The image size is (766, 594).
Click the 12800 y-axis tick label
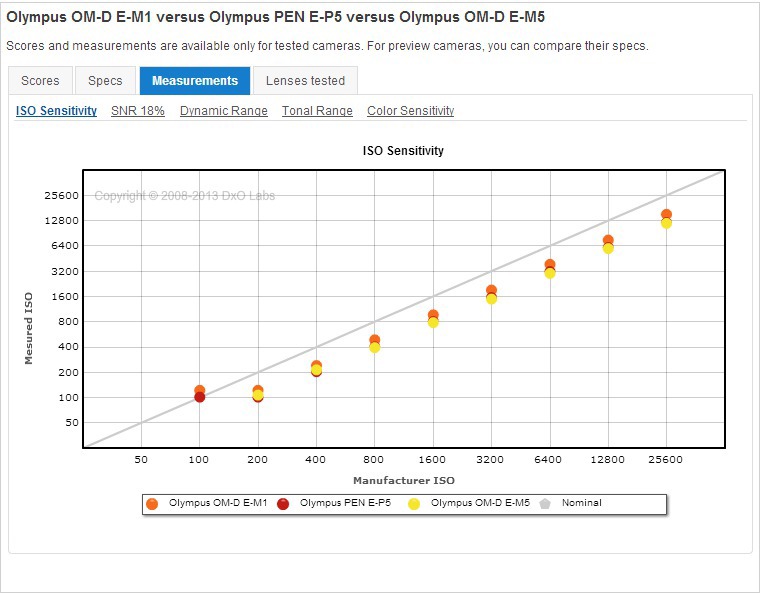point(62,220)
